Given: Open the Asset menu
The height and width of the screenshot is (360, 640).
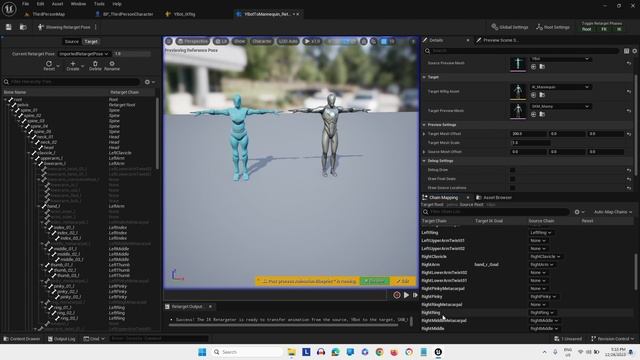Looking at the screenshot, I should (57, 4).
